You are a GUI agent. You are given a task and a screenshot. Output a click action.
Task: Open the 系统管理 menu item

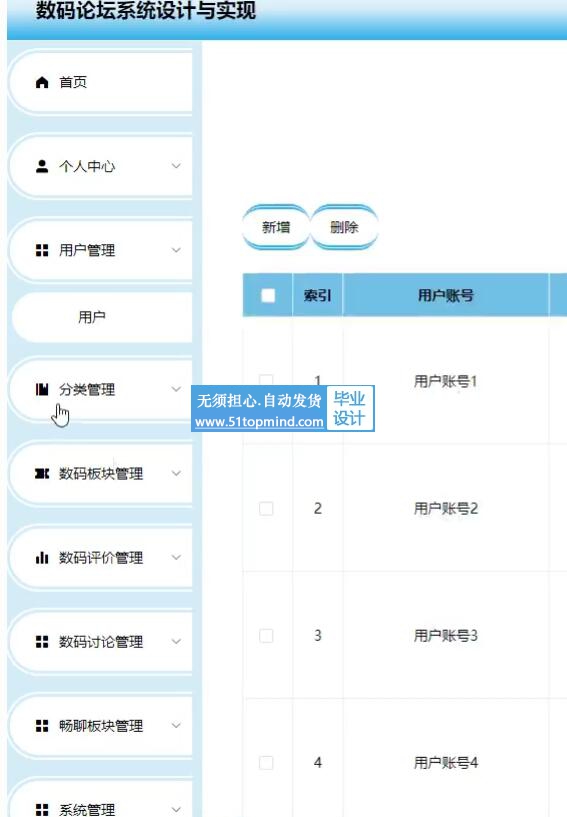coord(100,802)
